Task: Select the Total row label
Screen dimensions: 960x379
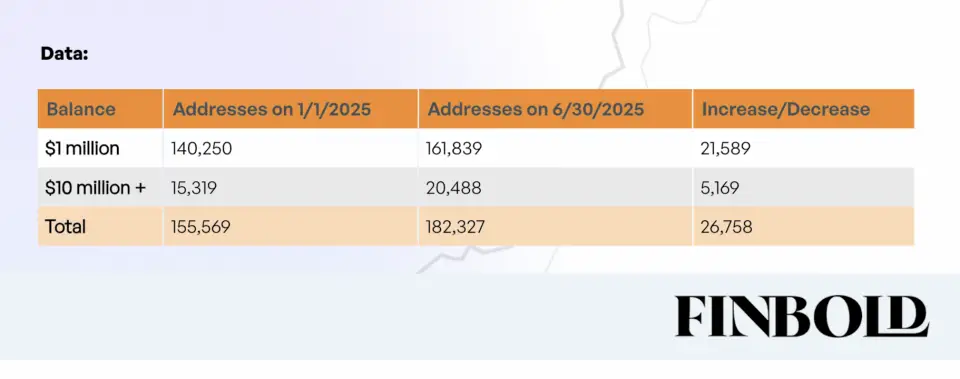Action: 66,227
